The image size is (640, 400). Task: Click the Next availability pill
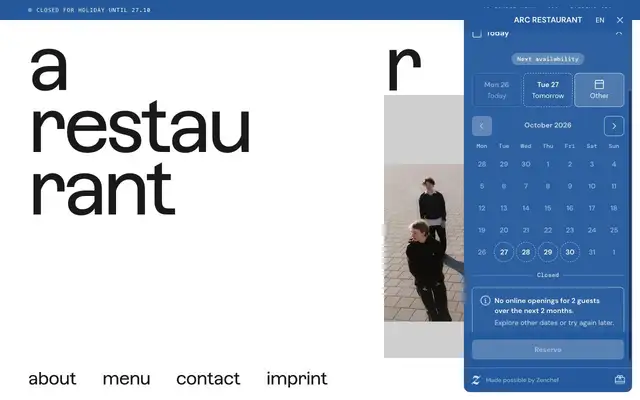pos(548,59)
